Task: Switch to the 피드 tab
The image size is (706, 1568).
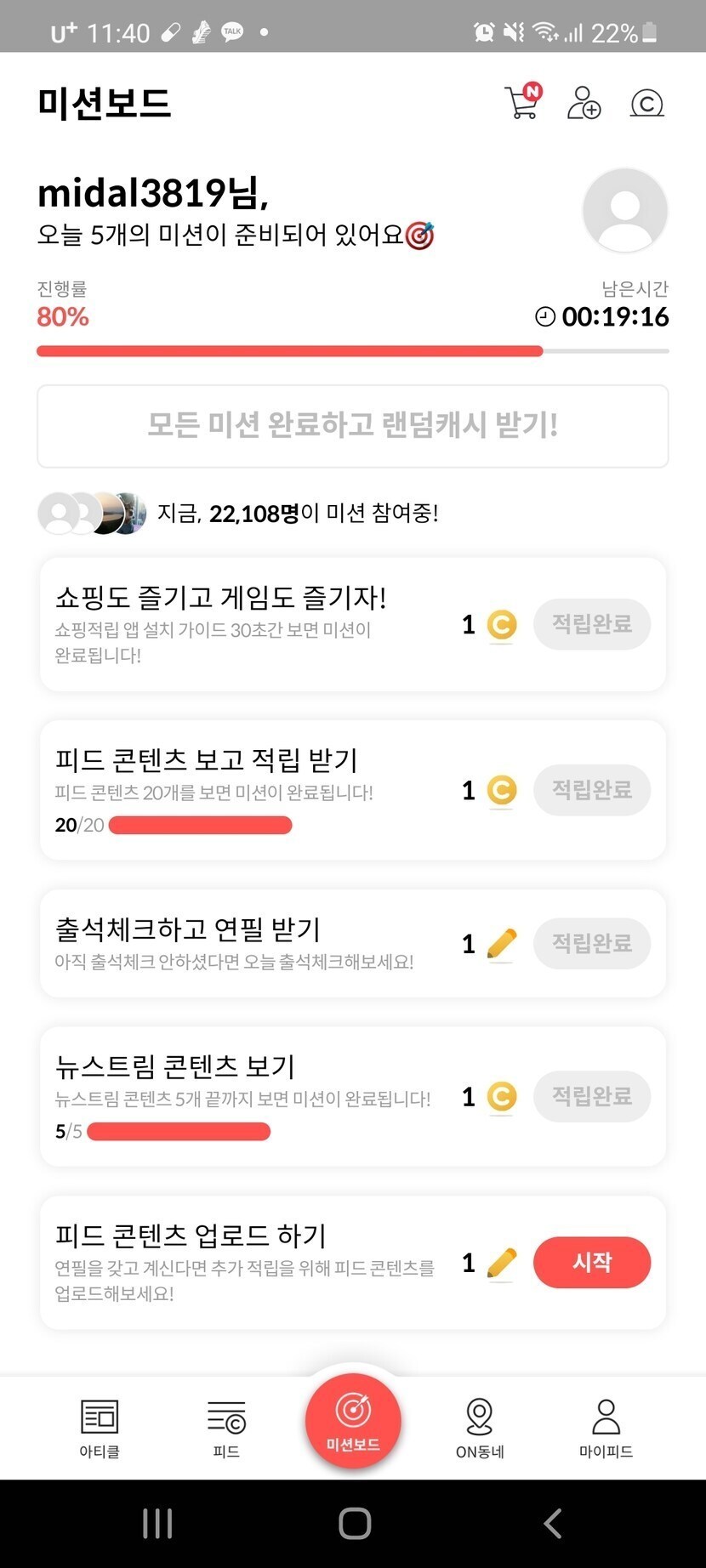Action: (226, 1428)
